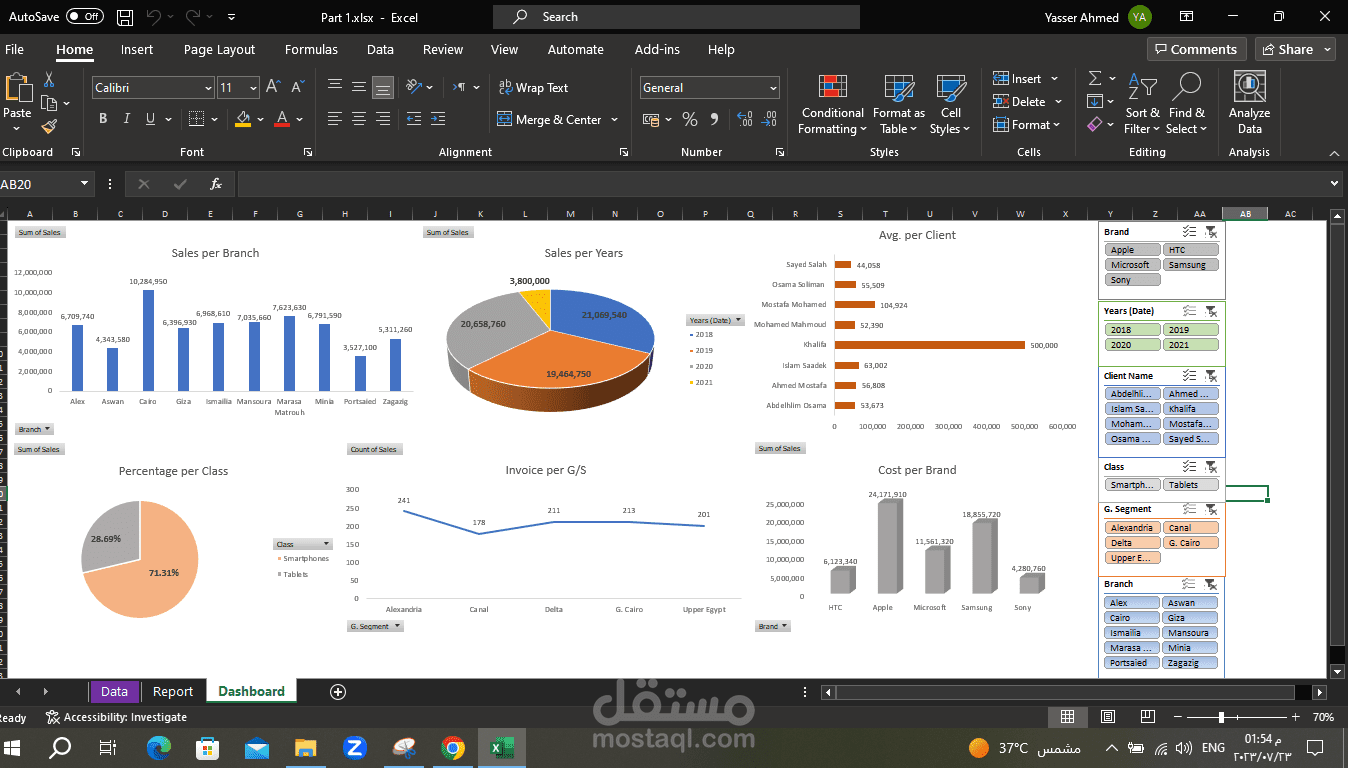Click the Undo arrow icon

click(153, 17)
